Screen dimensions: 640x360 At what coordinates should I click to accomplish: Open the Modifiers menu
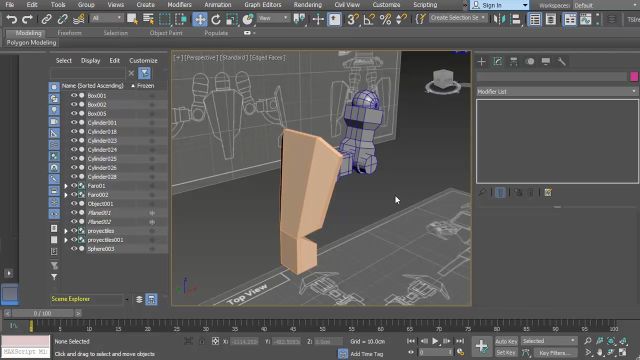tap(180, 5)
